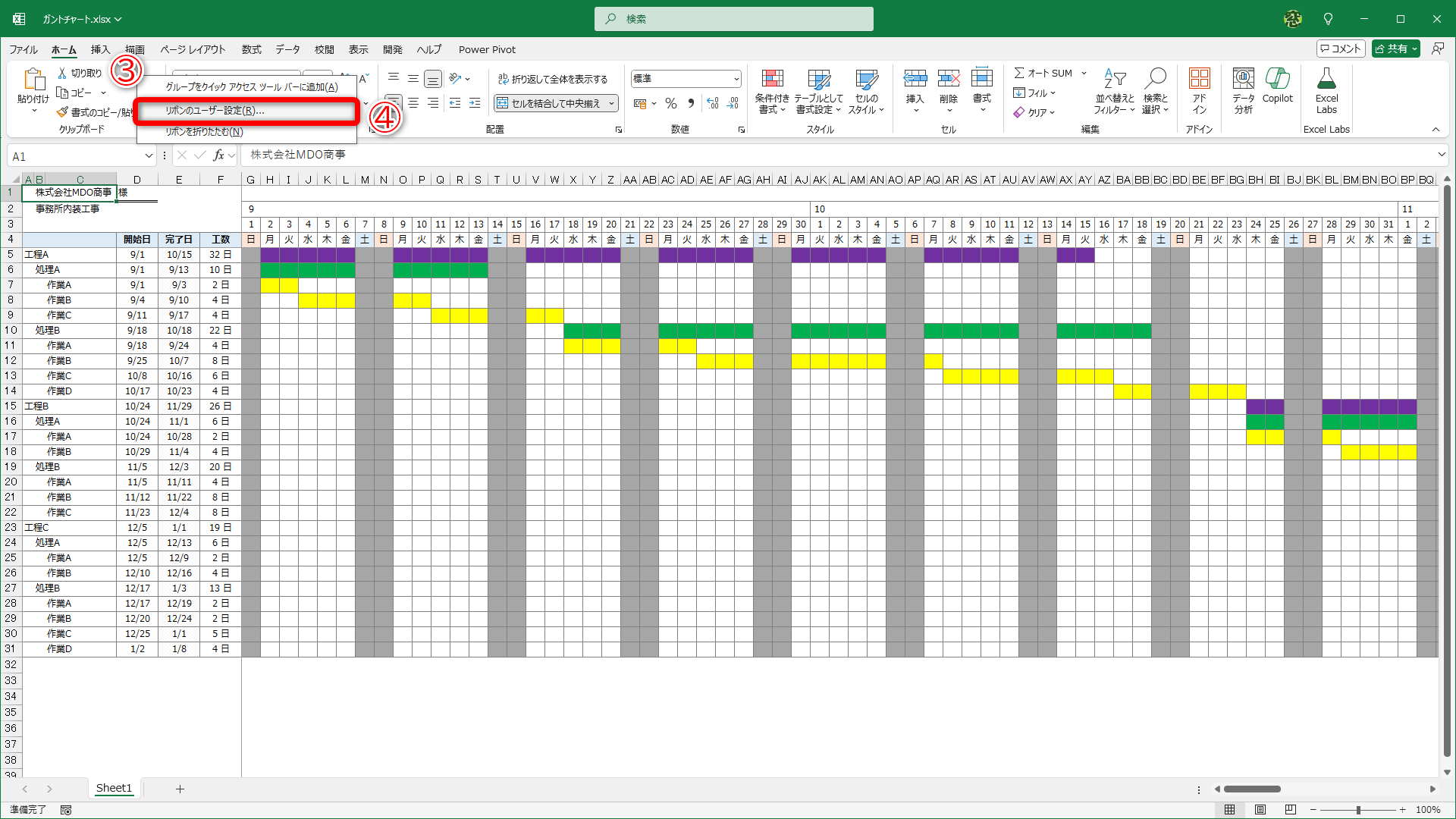Open the Data ribbon tab
This screenshot has width=1456, height=819.
pos(287,49)
